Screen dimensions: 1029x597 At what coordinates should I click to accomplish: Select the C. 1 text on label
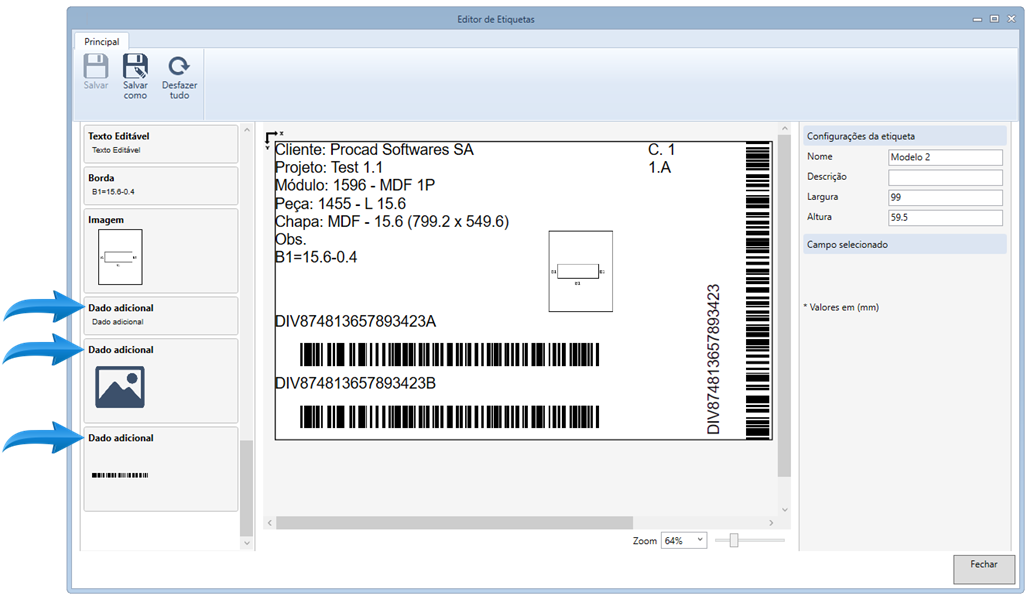tap(662, 150)
